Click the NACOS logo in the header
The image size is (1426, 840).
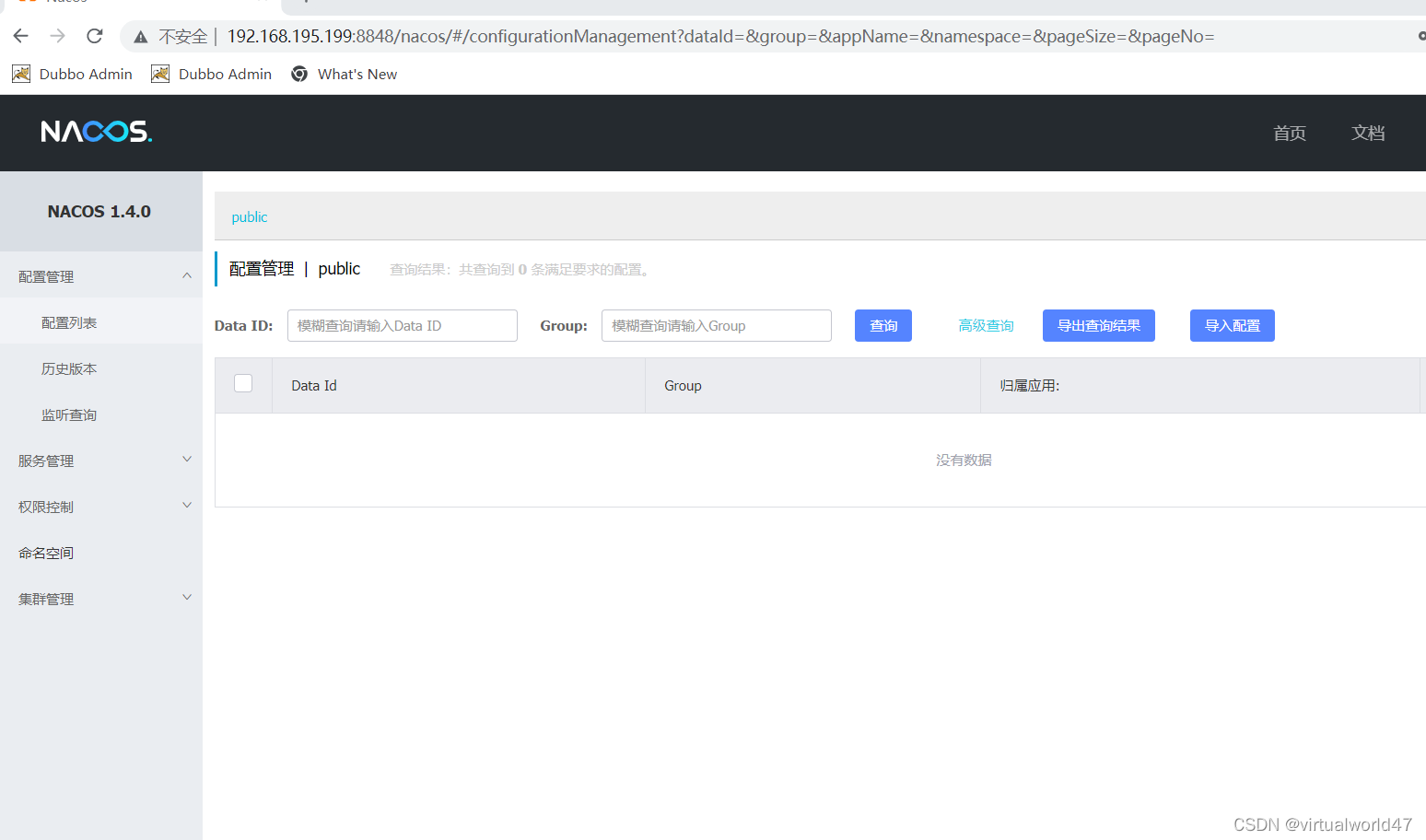(97, 132)
